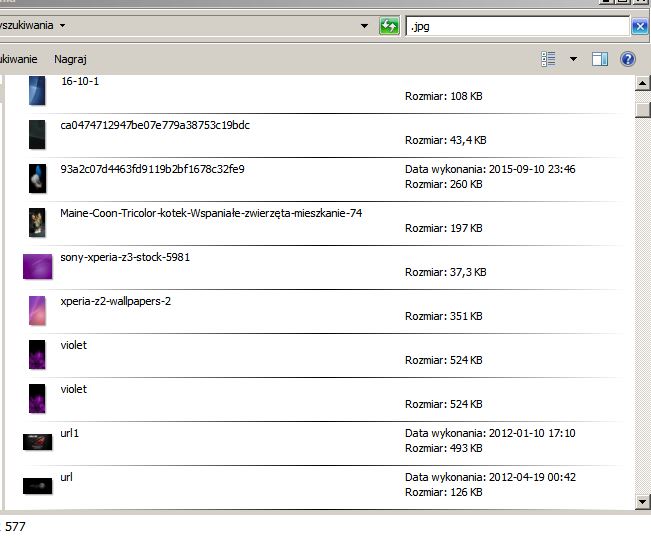
Task: Click date 2015-09-10 23:46
Action: (532, 169)
